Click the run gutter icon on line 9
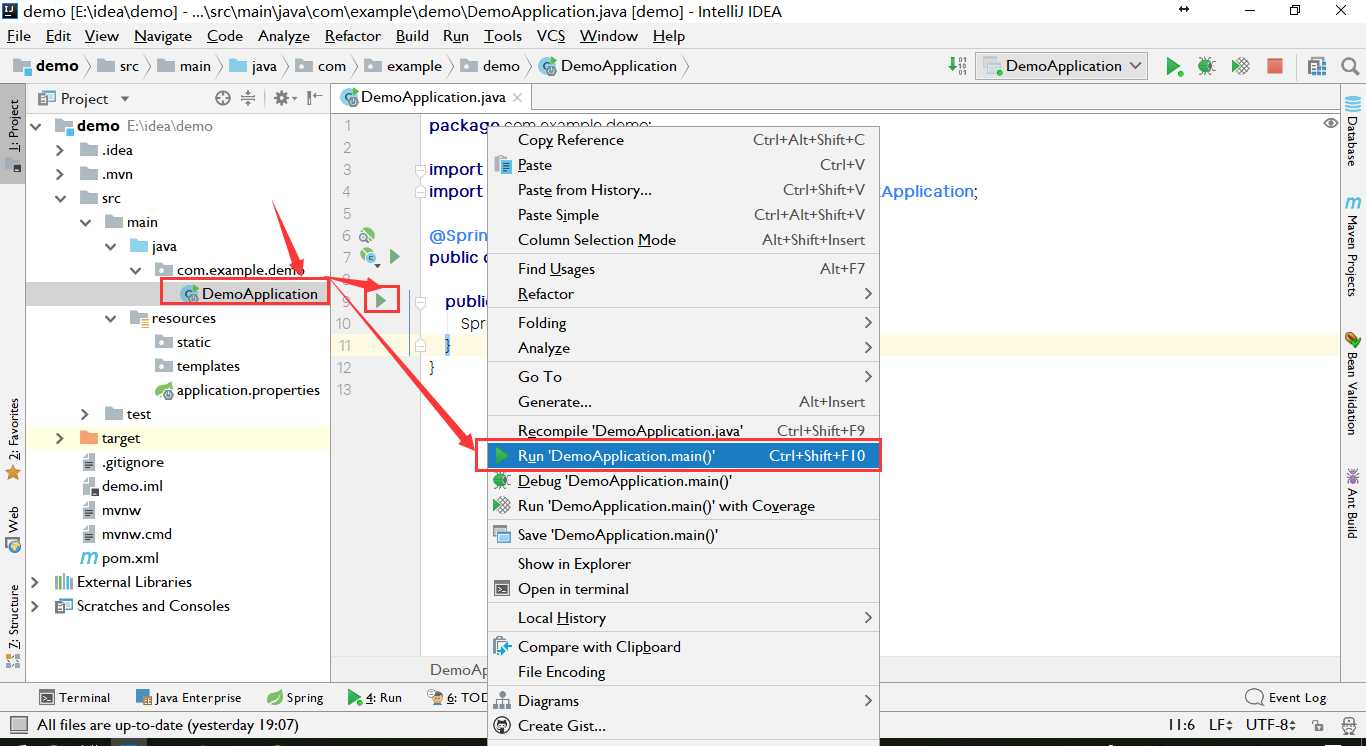The image size is (1366, 746). [381, 300]
